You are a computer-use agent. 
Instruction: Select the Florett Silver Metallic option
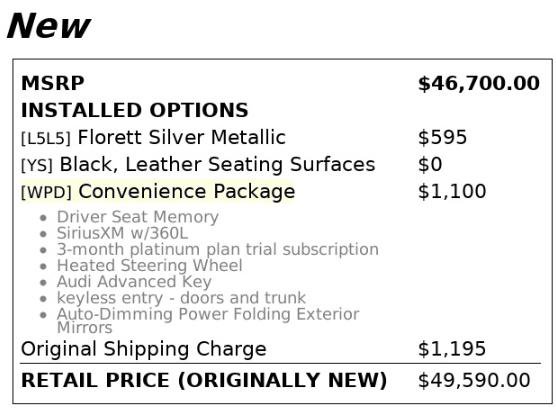182,137
